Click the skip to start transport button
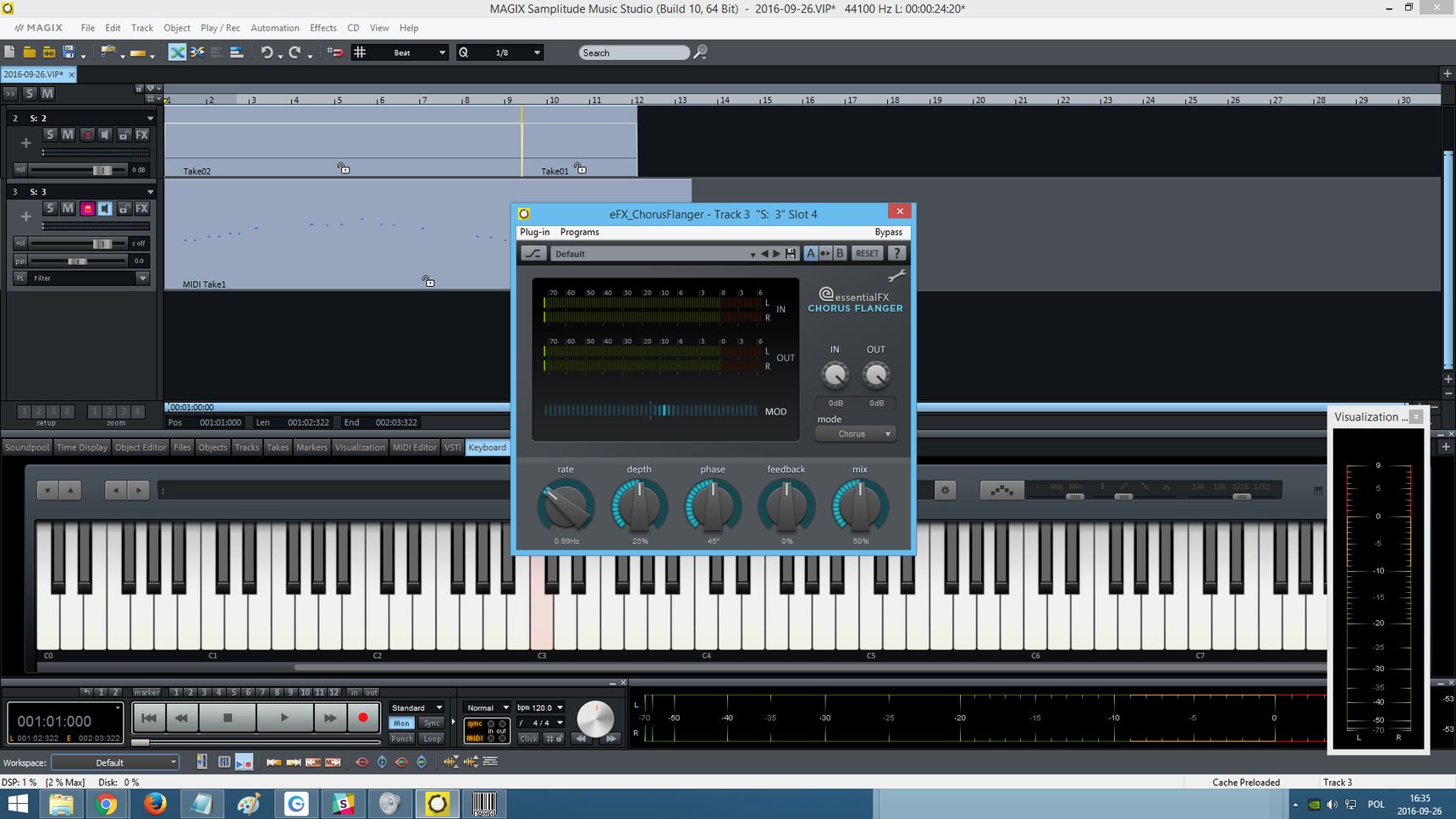Viewport: 1456px width, 819px height. tap(148, 717)
